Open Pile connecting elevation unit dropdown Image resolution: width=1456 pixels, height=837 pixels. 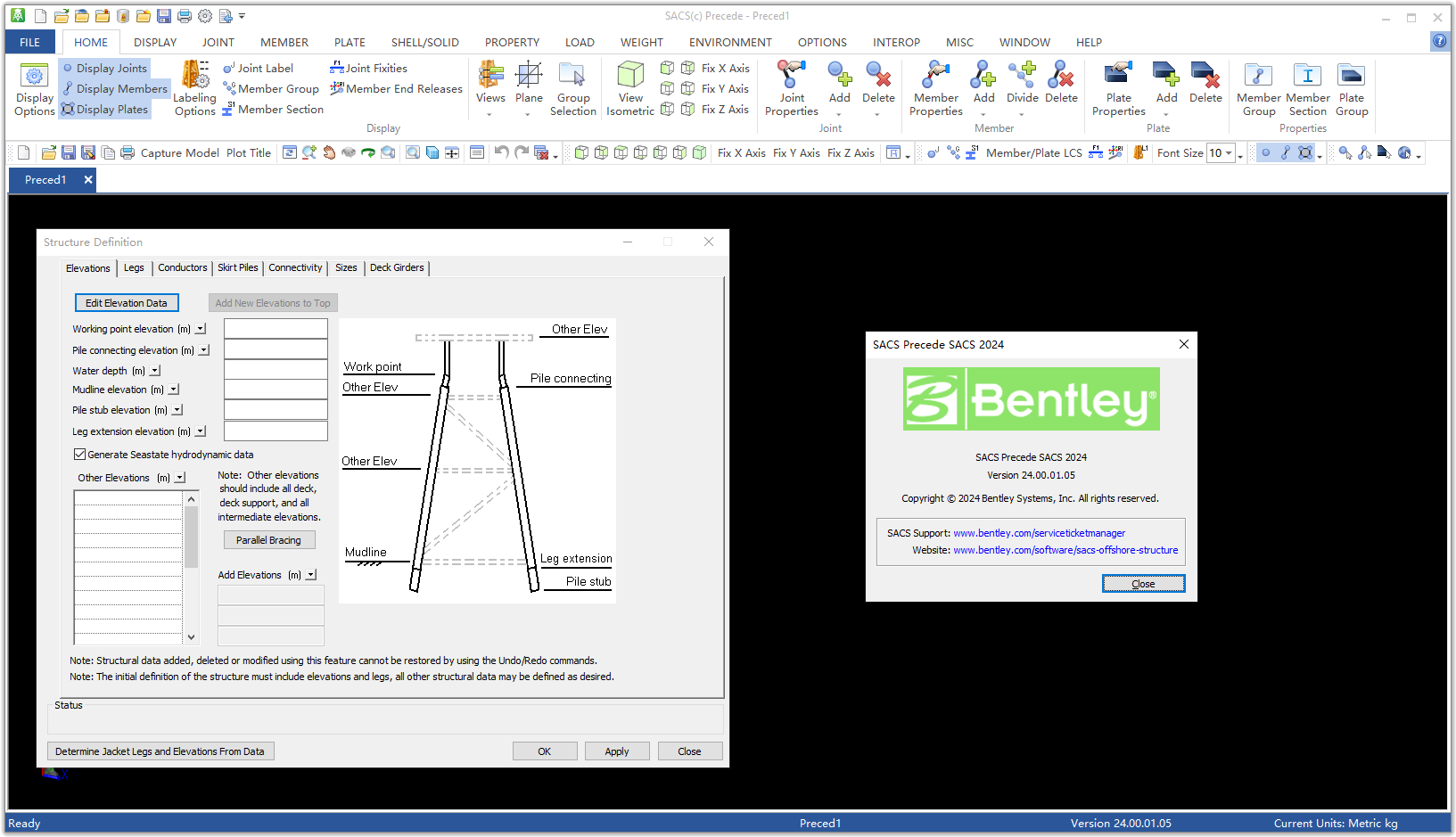(204, 350)
